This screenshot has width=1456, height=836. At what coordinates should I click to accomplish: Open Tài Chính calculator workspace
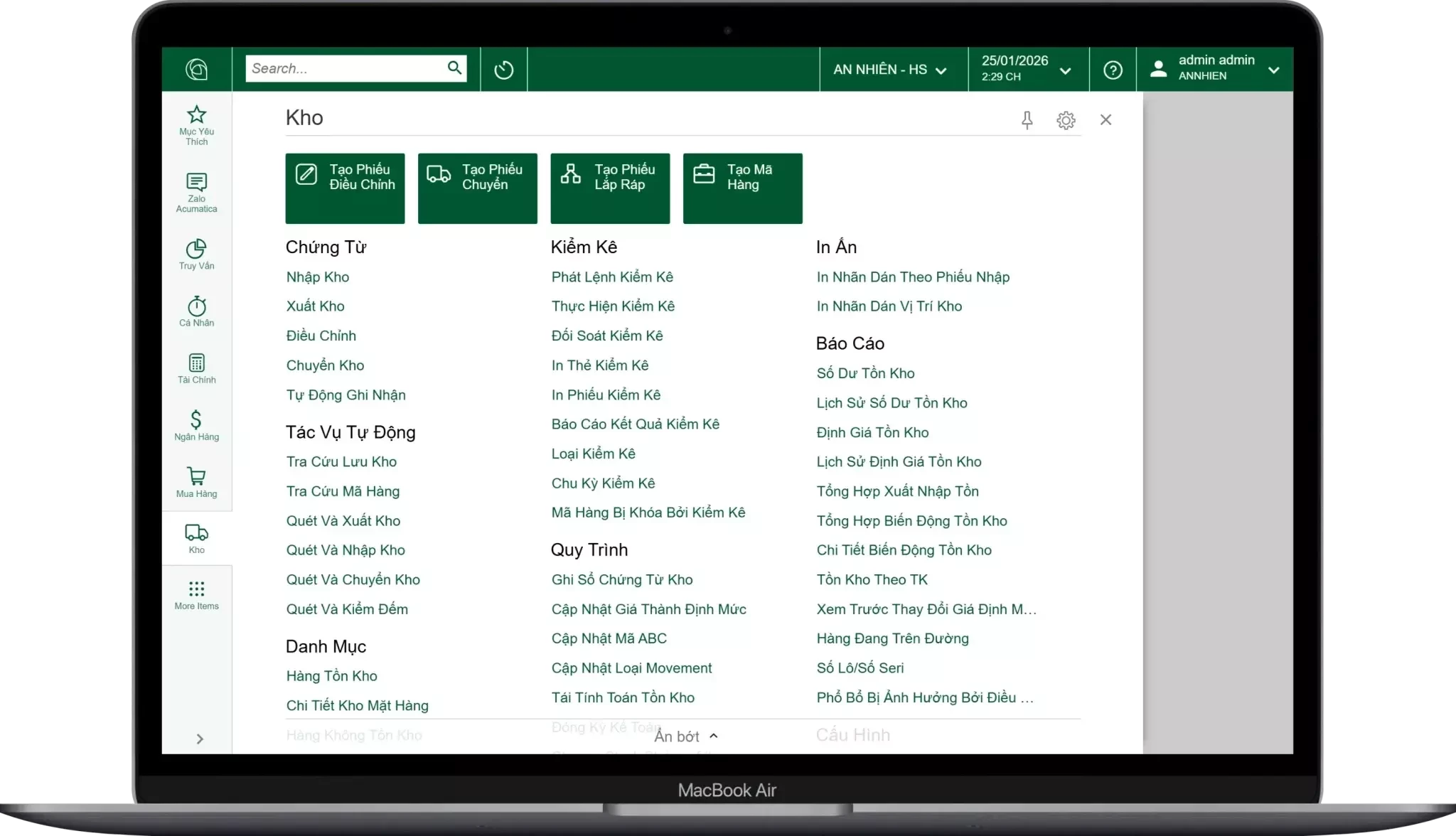pyautogui.click(x=196, y=368)
